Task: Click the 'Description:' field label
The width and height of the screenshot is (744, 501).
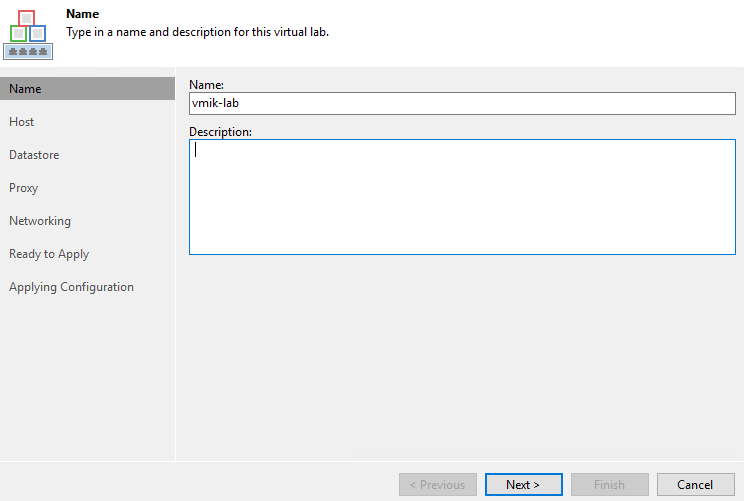Action: click(x=220, y=132)
